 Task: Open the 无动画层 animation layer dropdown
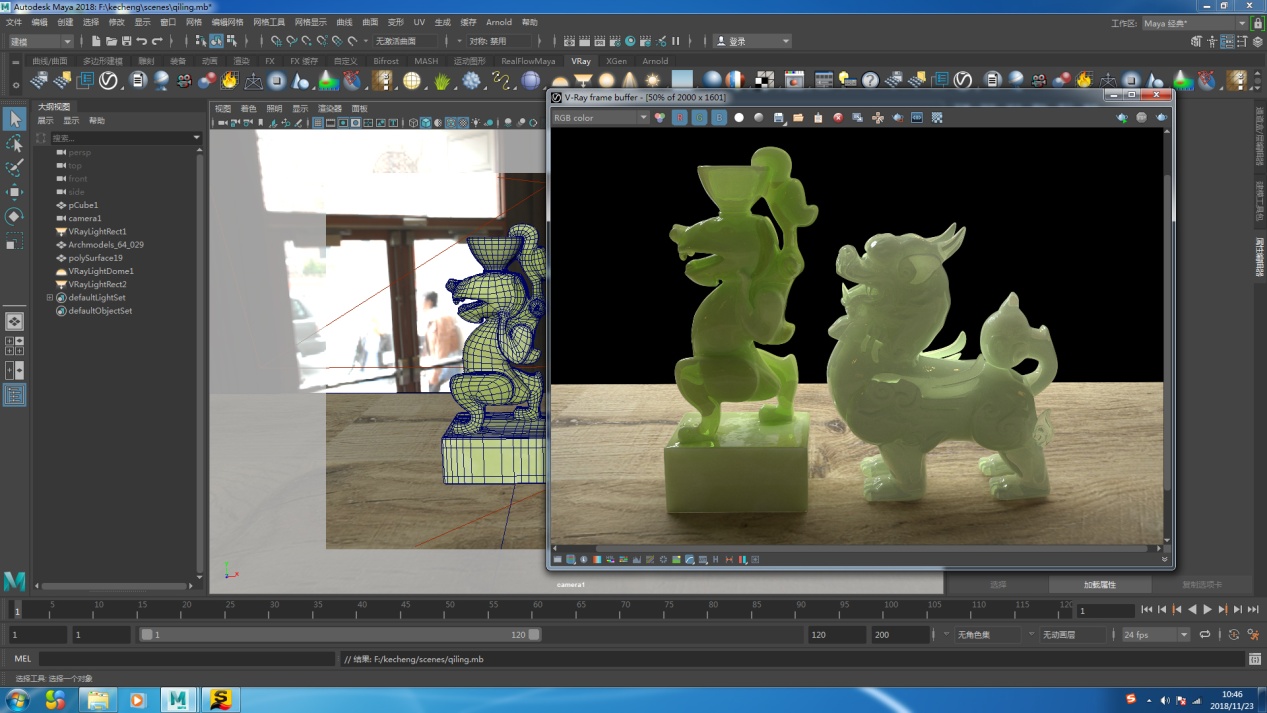(x=1073, y=635)
